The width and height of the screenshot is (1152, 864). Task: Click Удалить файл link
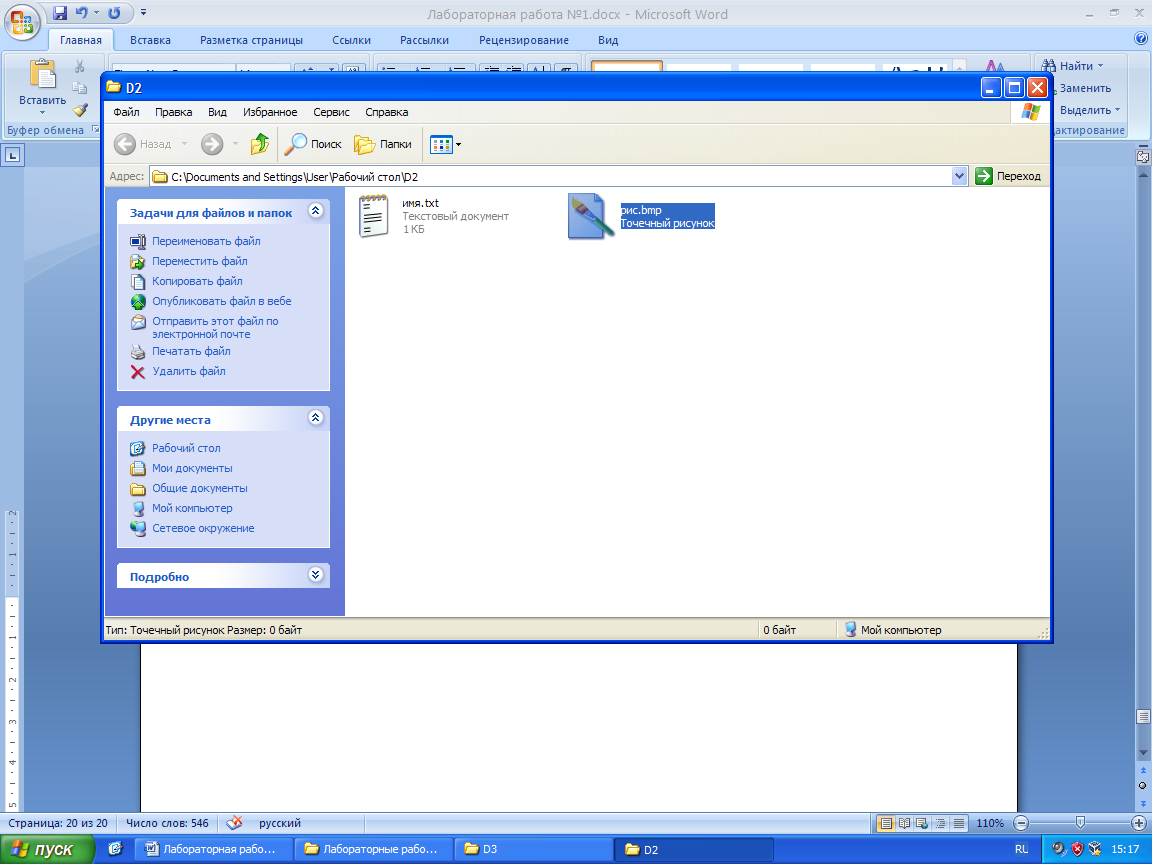click(188, 371)
